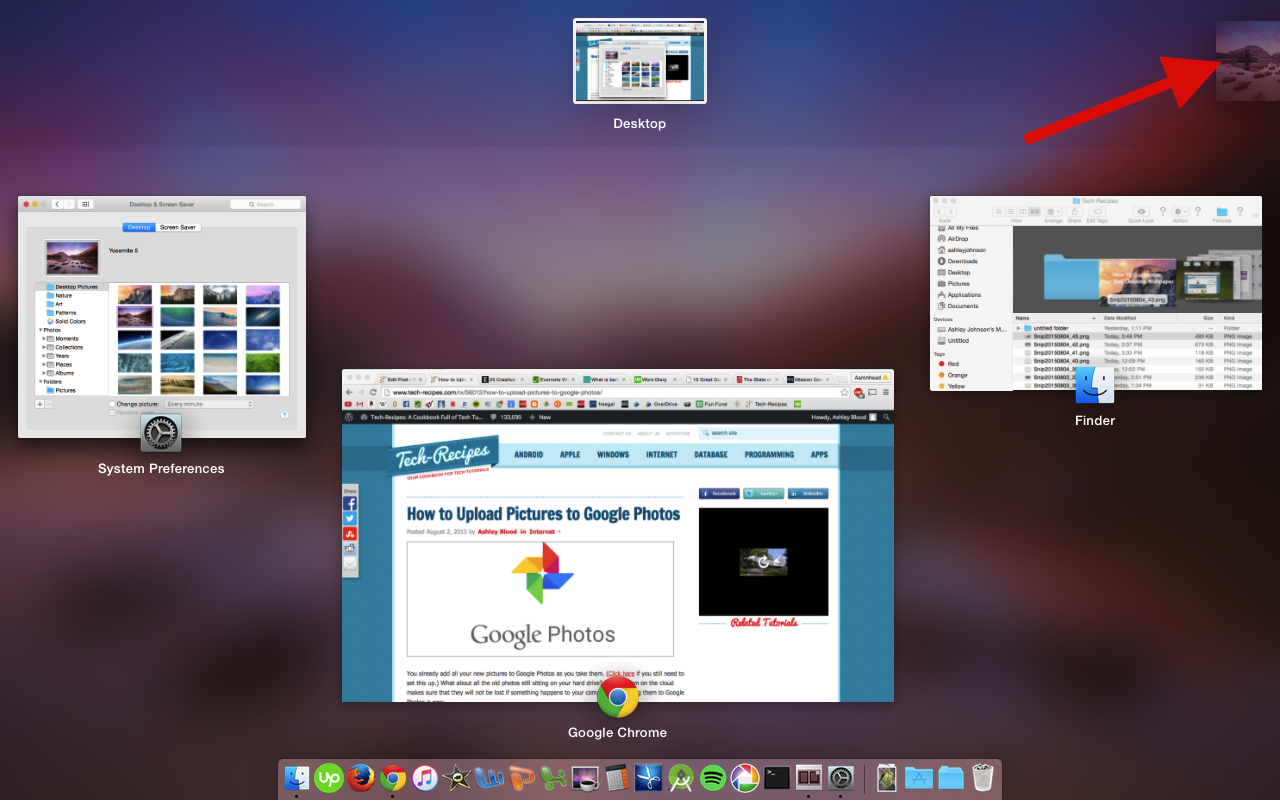Choose the green grass wallpaper thumbnail
Image resolution: width=1280 pixels, height=801 pixels.
pos(262,362)
